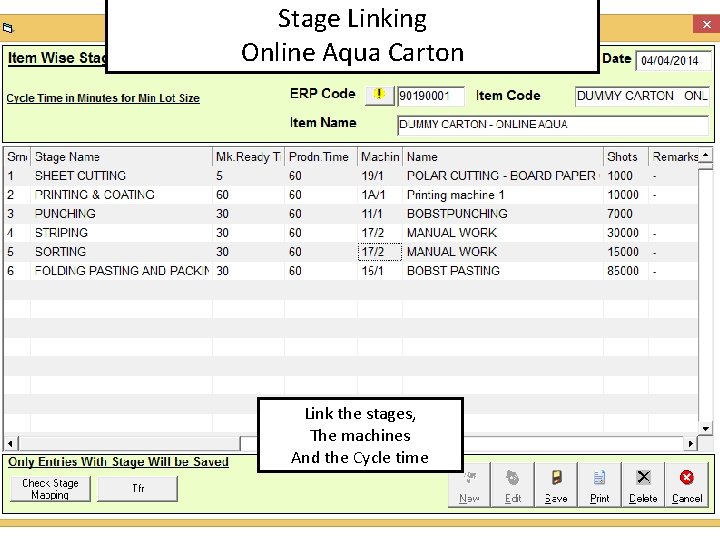Click POLAR CUTTING - BOARD PAPER cell
Viewport: 720px width, 540px height.
pos(503,176)
